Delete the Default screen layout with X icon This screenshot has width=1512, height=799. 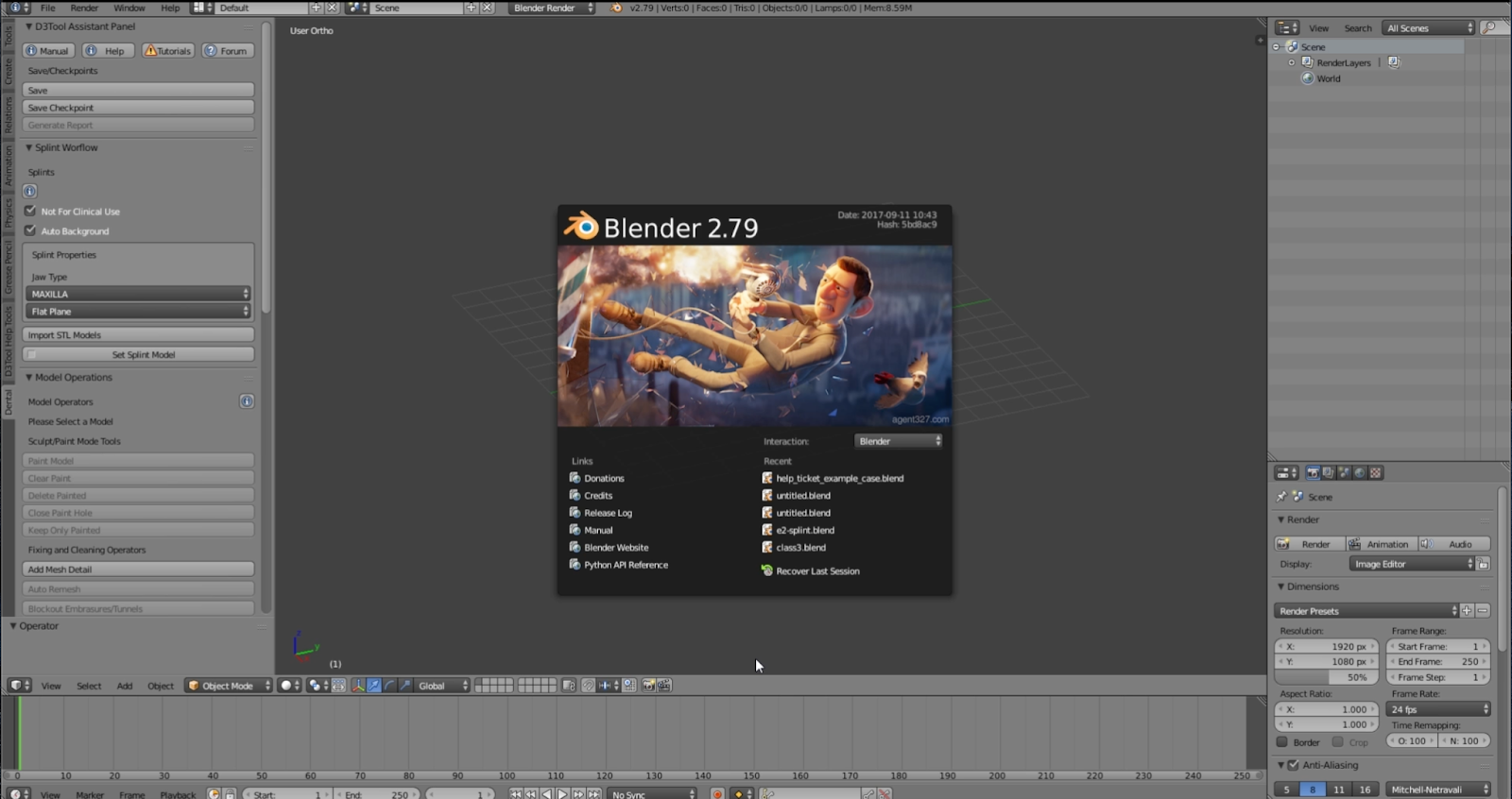tap(332, 8)
